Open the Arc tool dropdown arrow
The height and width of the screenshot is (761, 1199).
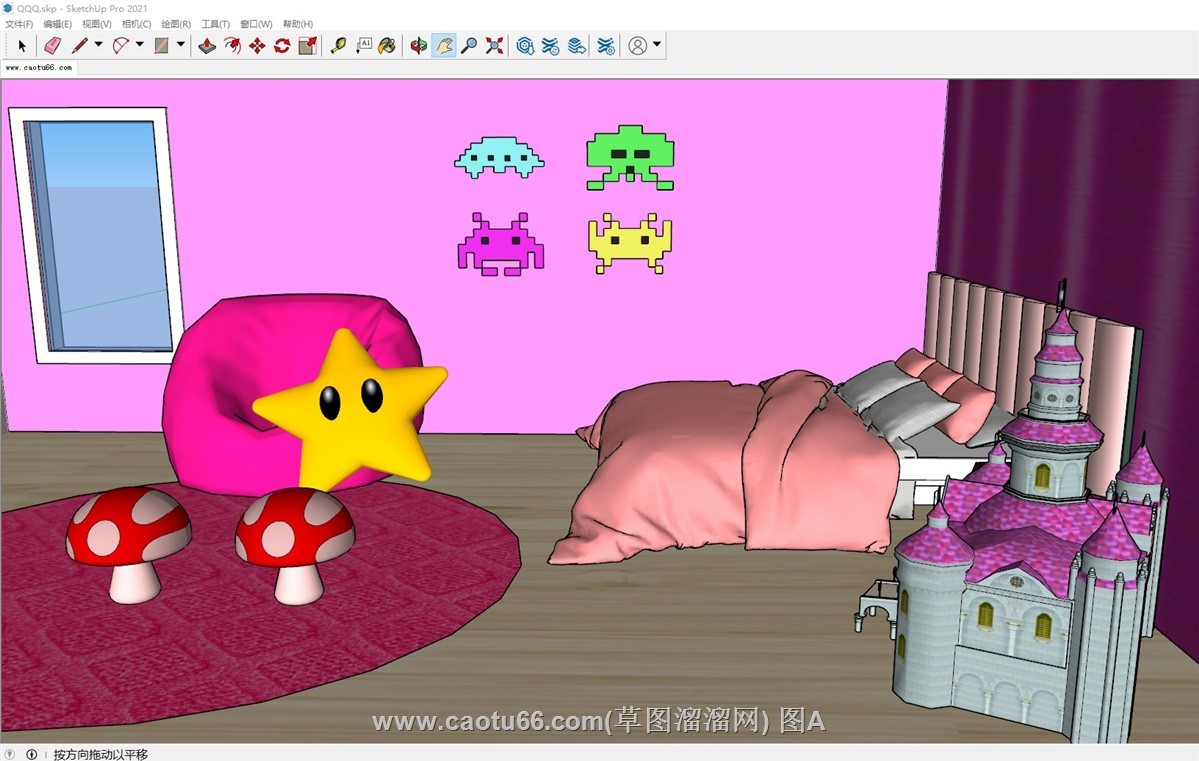click(x=139, y=45)
